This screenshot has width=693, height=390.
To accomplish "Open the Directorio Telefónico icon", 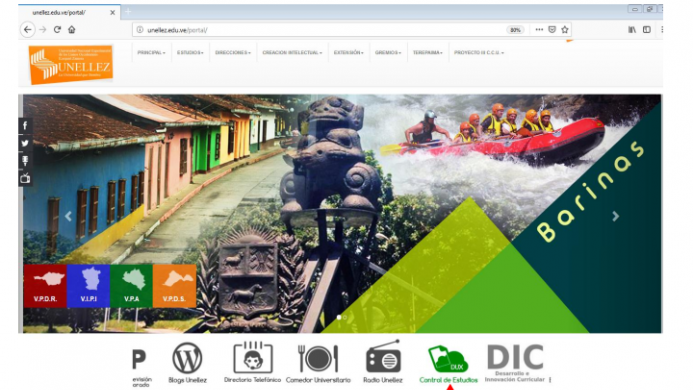I will 252,357.
